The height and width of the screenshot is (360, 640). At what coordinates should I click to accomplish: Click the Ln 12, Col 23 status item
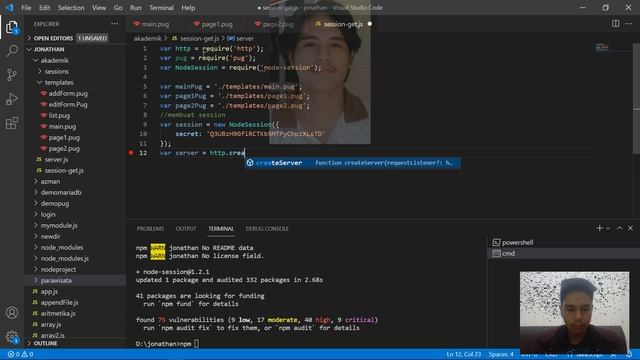click(463, 354)
